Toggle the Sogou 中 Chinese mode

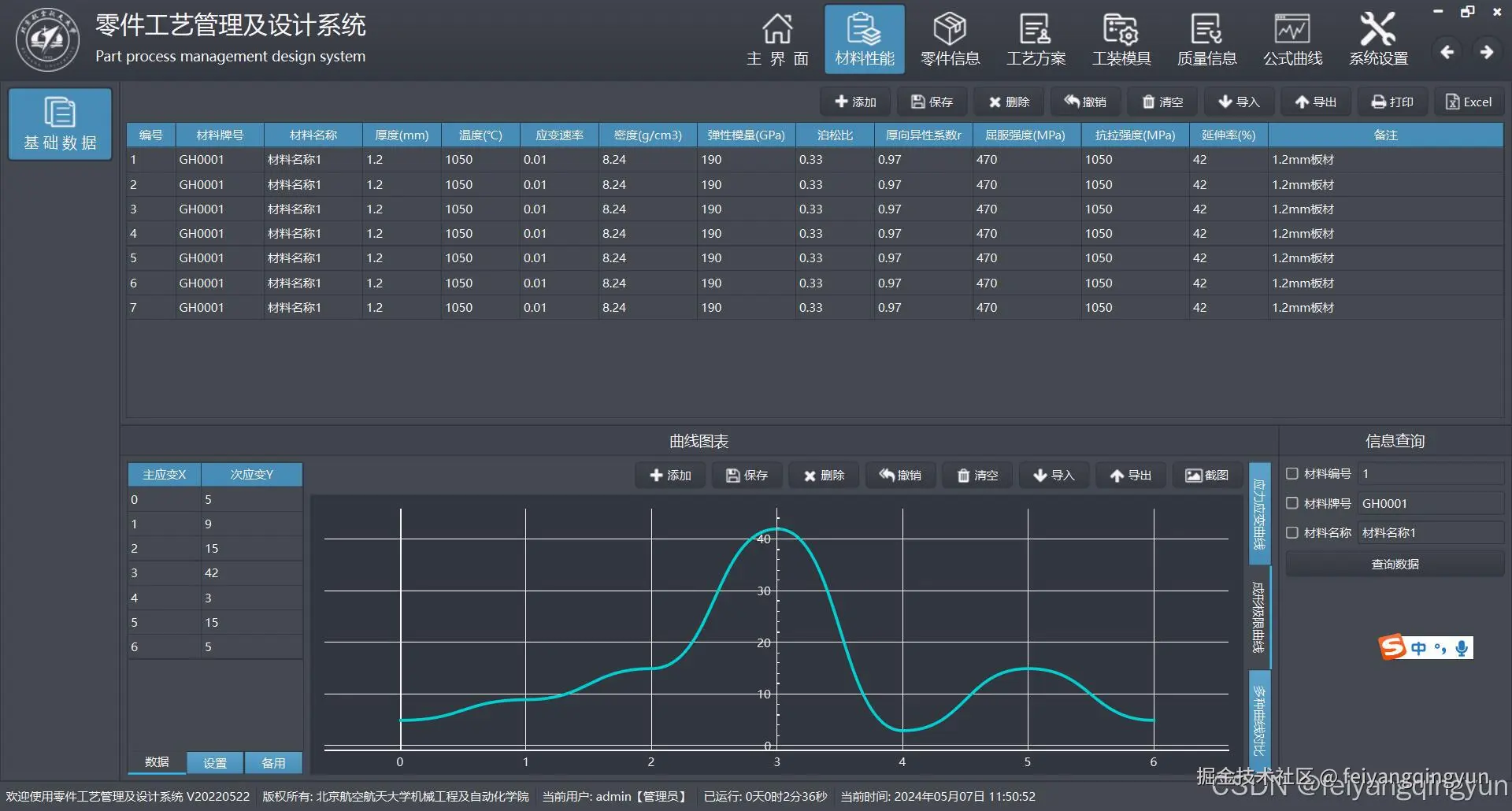[1419, 648]
